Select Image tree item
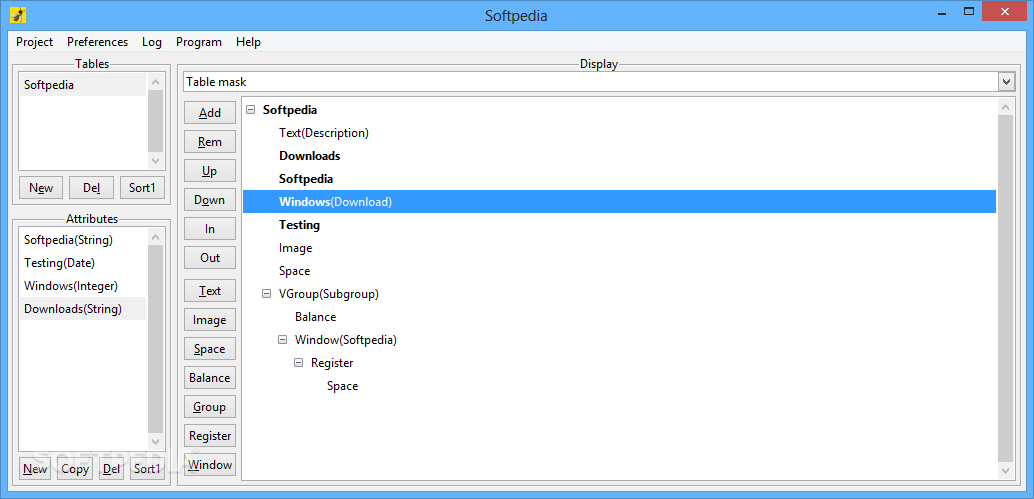The width and height of the screenshot is (1034, 499). pos(295,248)
